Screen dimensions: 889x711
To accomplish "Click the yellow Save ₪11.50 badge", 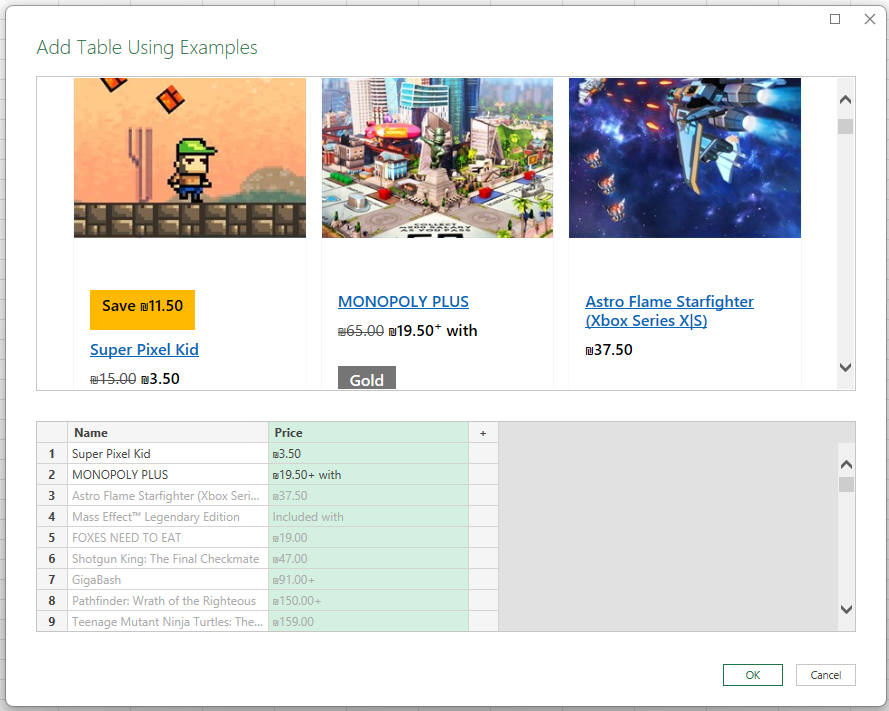I will [142, 310].
